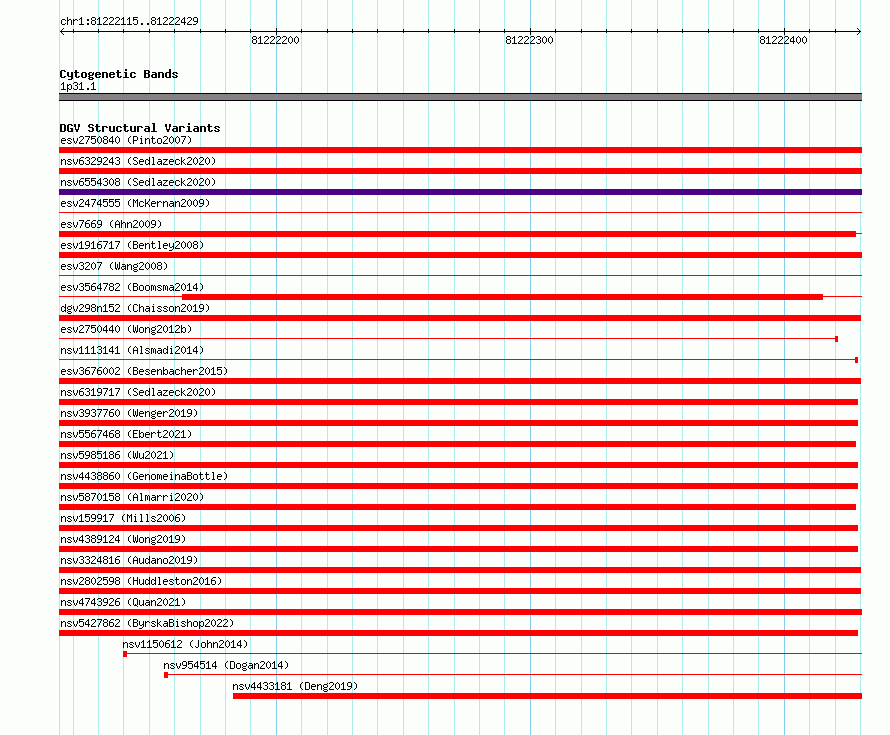Select the nsv6329243 (Sedlazeck2020) label

click(x=138, y=161)
